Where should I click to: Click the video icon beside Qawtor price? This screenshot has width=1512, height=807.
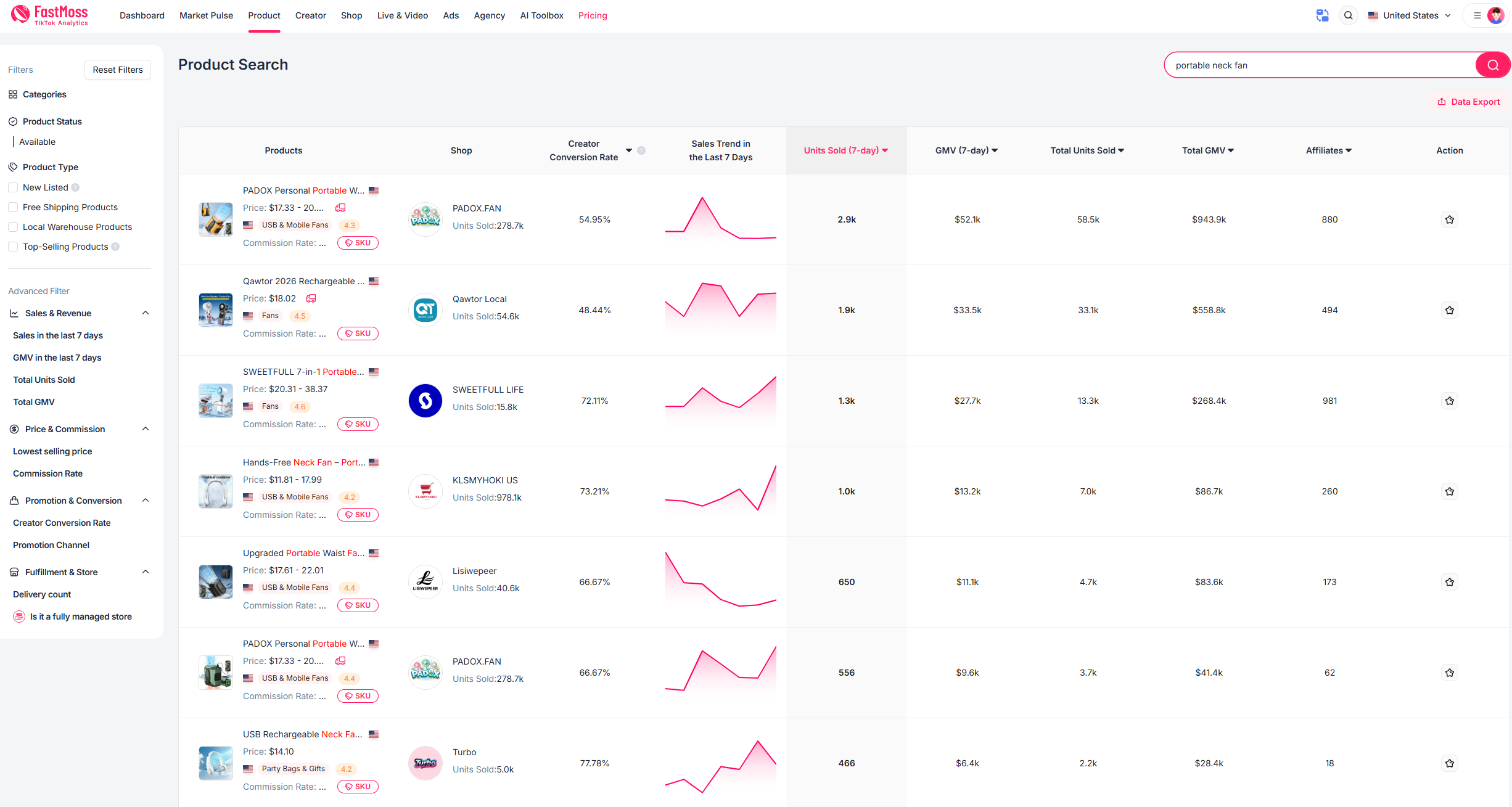click(311, 298)
